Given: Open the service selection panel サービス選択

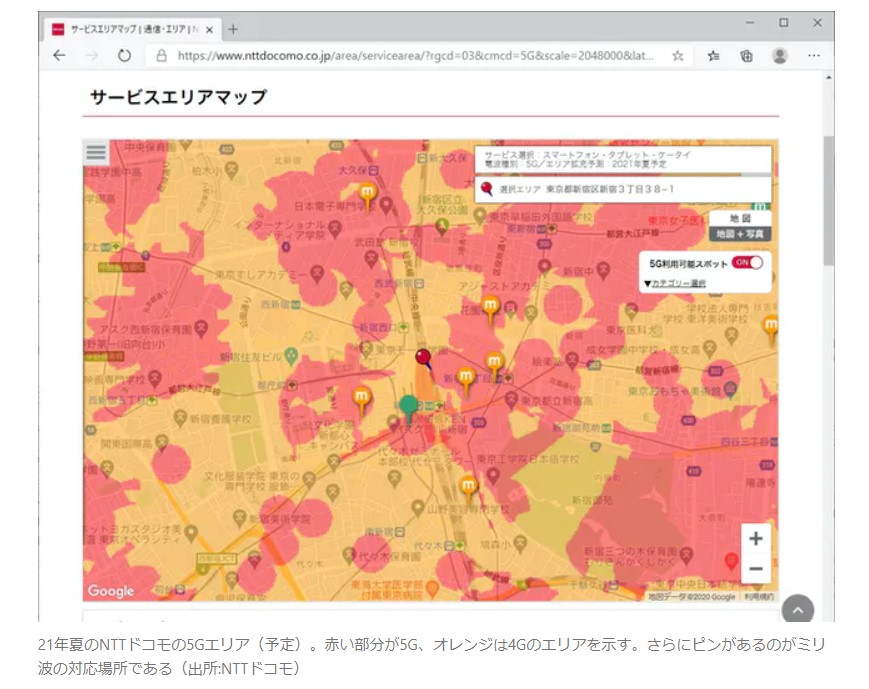Looking at the screenshot, I should click(622, 160).
